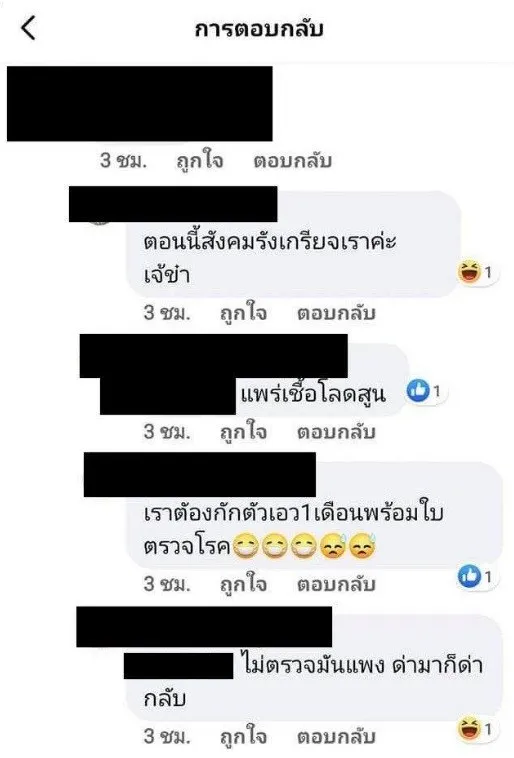
Task: Like the 'ไม่ตรวจมันแพง' comment
Action: [243, 737]
